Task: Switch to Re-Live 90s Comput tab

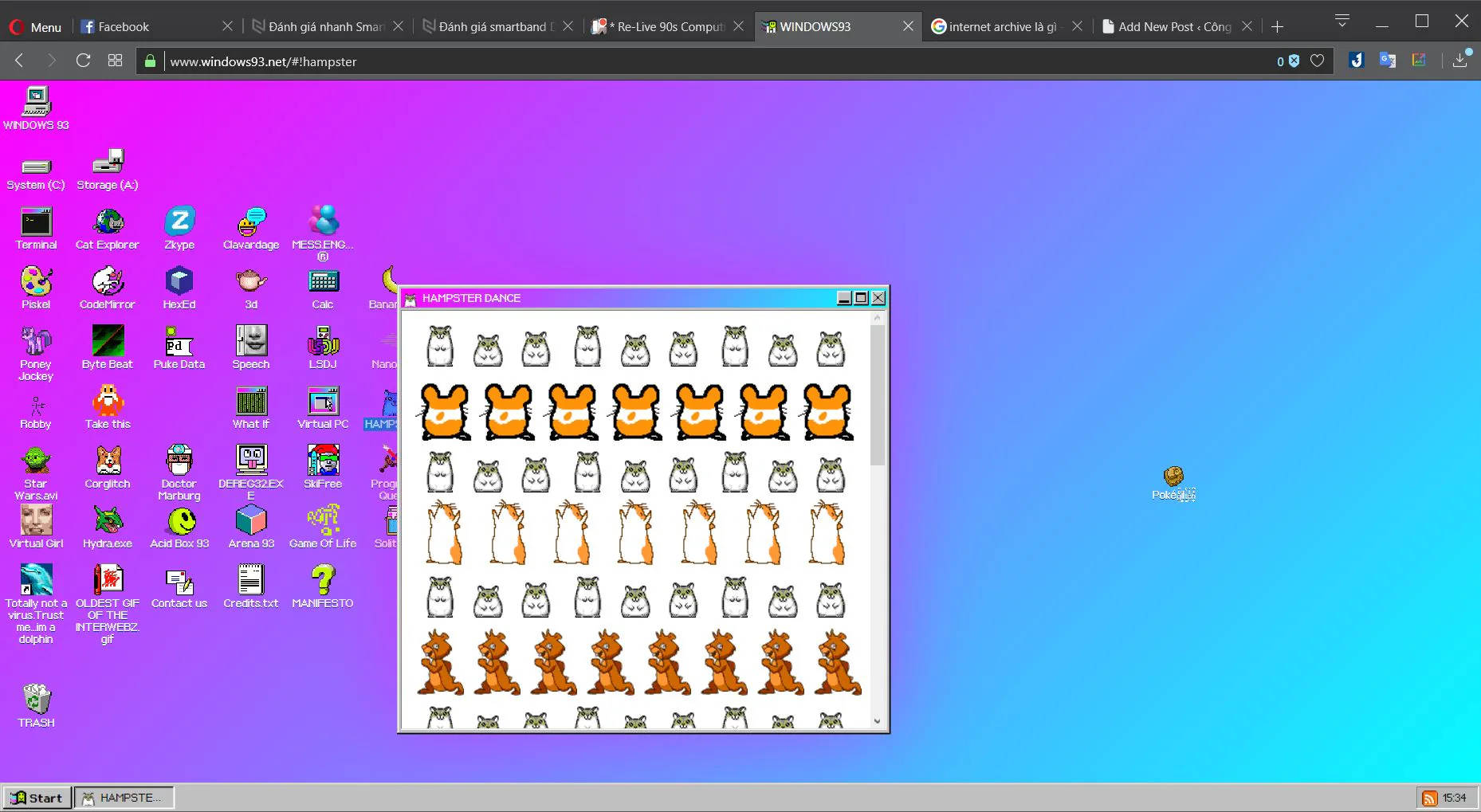Action: click(668, 26)
